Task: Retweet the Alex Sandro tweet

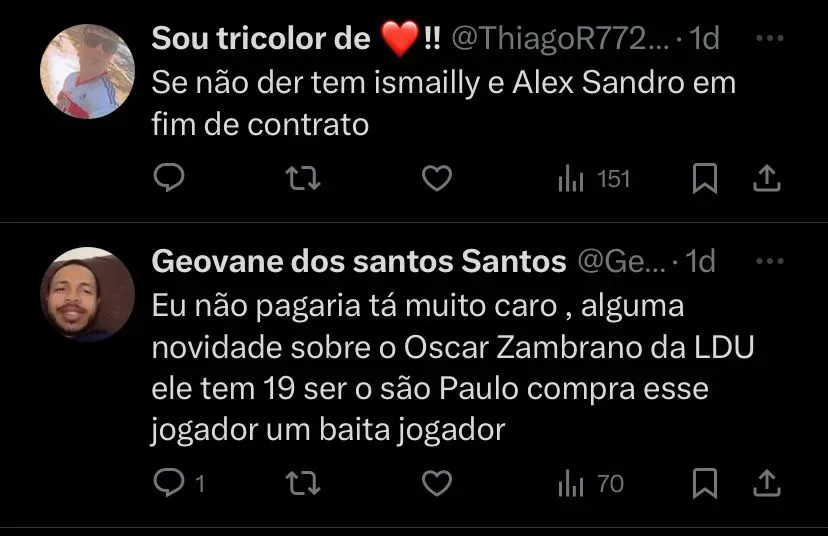Action: coord(303,178)
